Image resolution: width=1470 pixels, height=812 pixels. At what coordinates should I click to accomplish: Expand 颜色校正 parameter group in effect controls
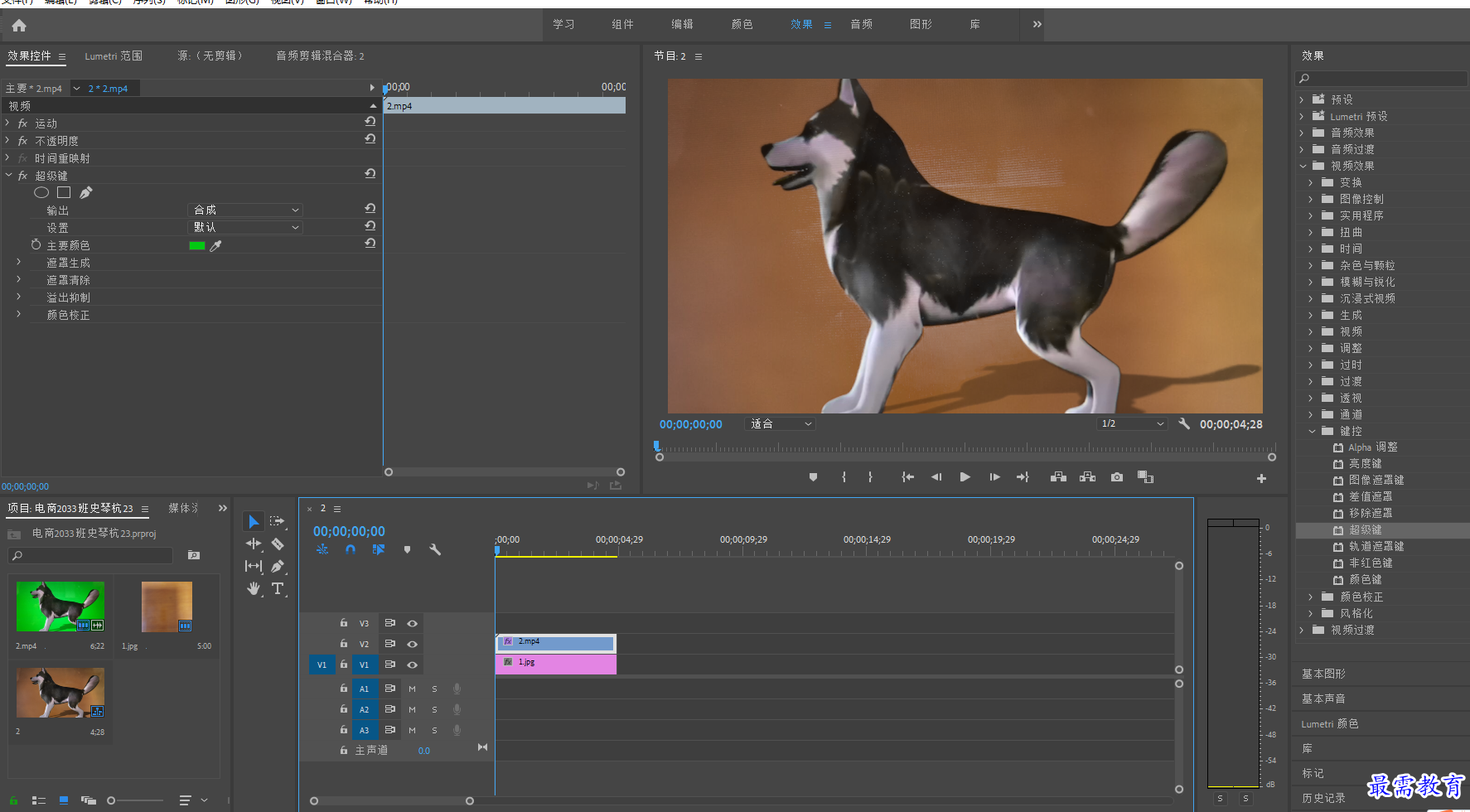tap(18, 314)
